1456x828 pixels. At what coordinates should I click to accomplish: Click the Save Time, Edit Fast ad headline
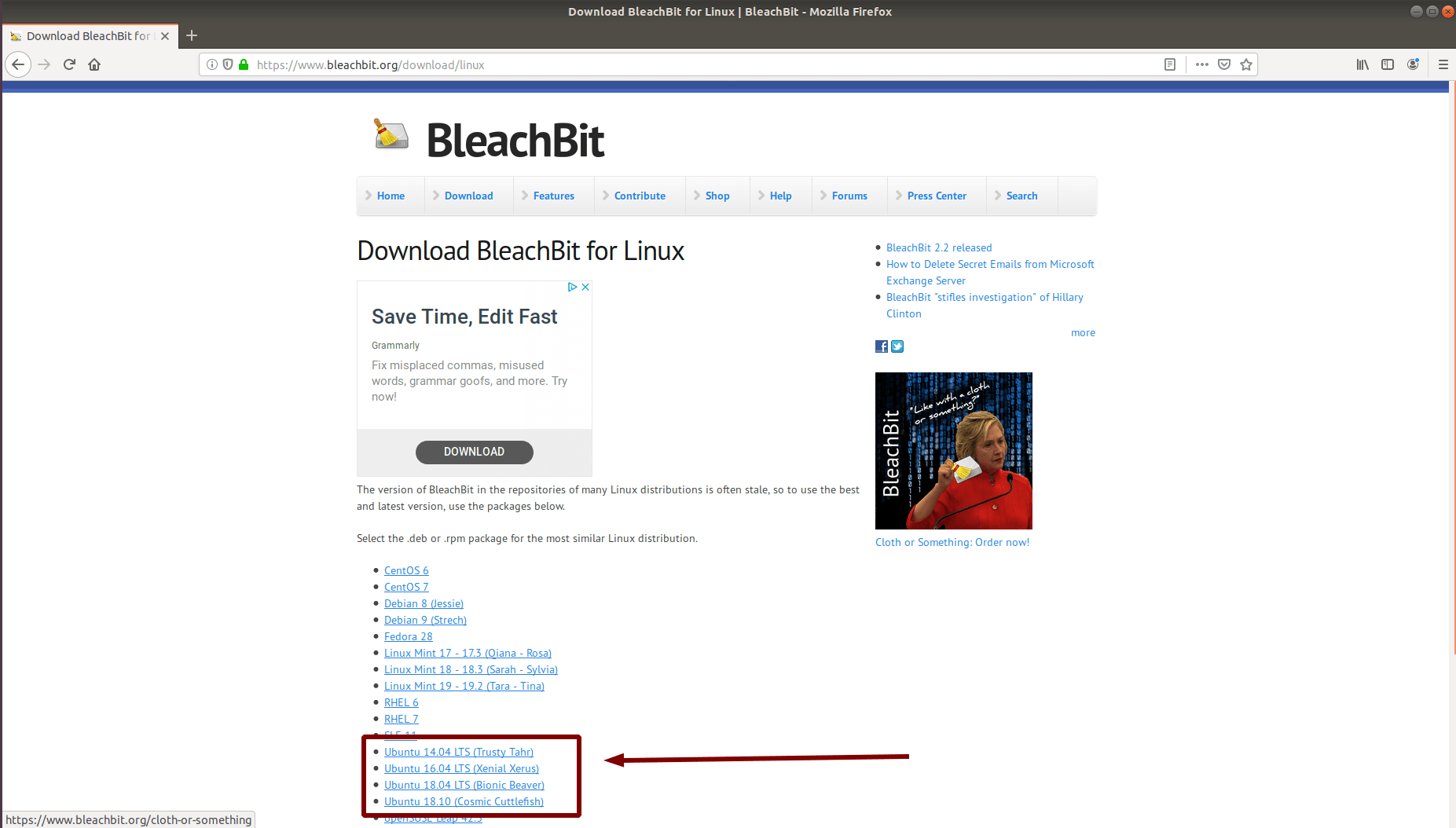click(464, 317)
